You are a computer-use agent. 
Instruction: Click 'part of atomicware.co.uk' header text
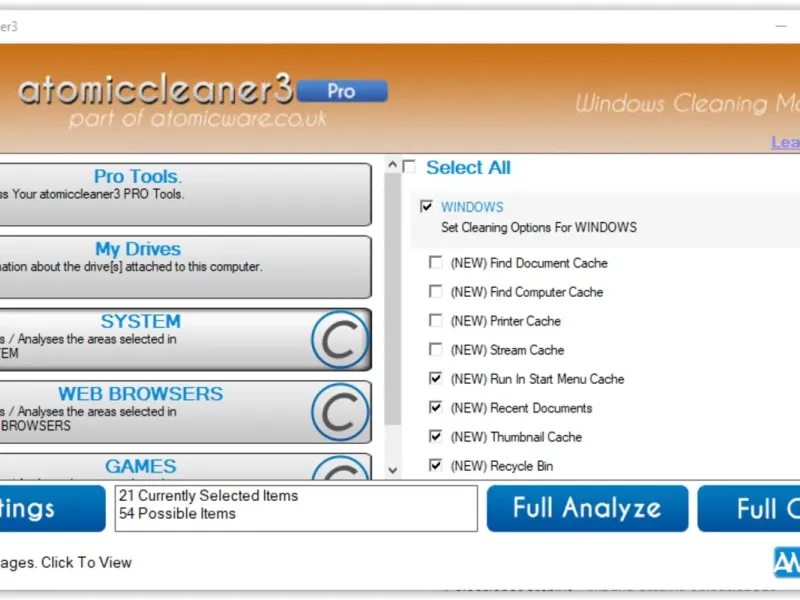coord(197,118)
